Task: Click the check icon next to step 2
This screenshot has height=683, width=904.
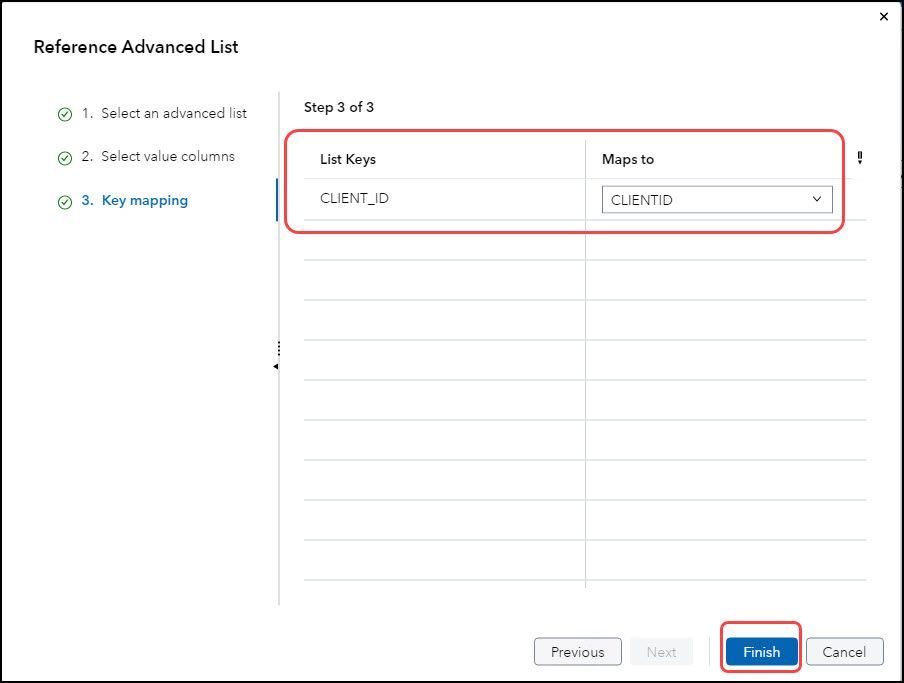Action: (65, 158)
